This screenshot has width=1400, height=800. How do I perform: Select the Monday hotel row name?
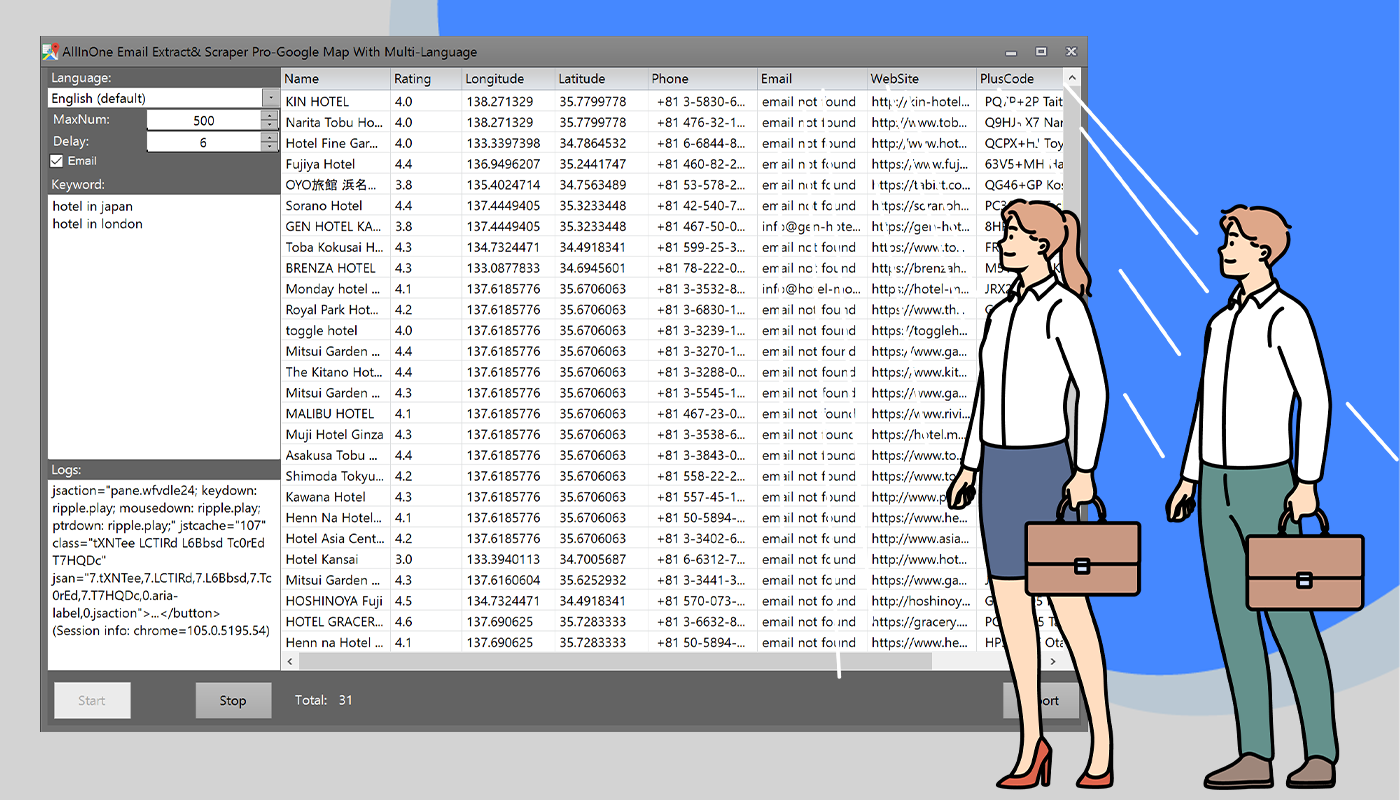click(334, 289)
